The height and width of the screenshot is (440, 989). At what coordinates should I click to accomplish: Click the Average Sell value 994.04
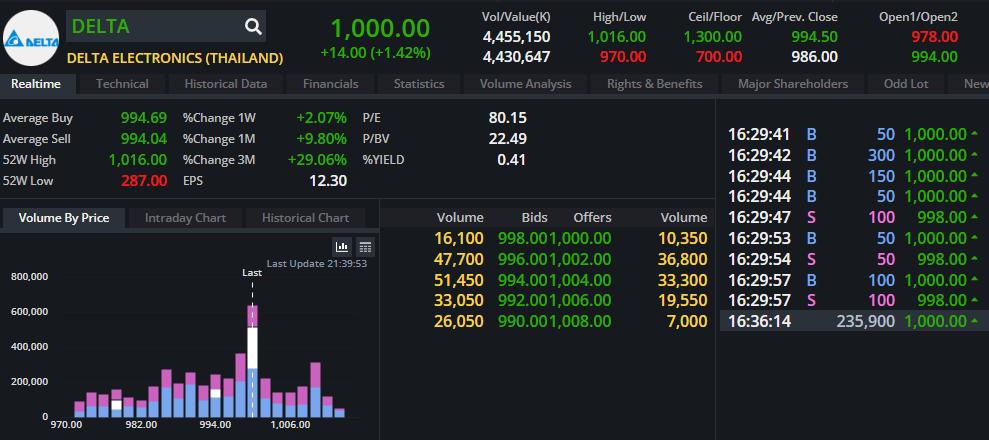pyautogui.click(x=144, y=139)
